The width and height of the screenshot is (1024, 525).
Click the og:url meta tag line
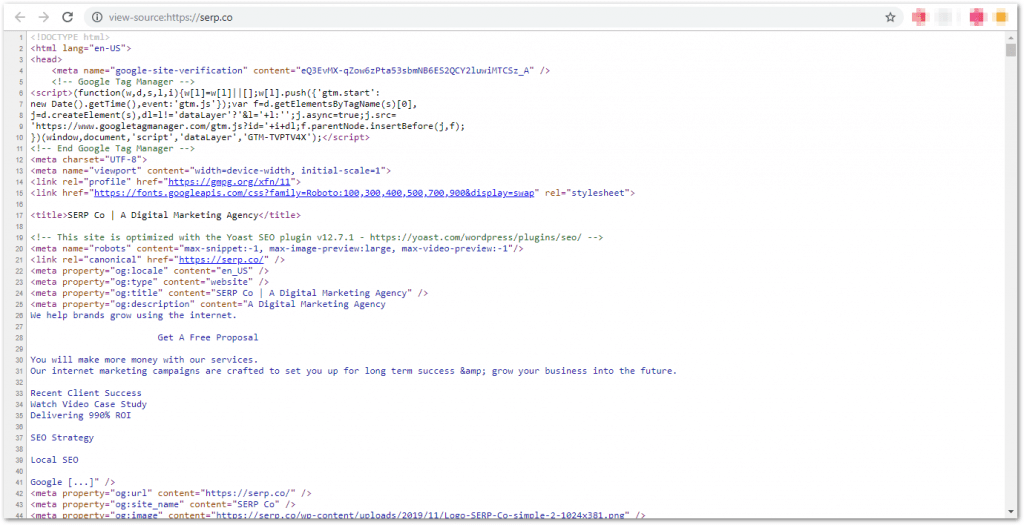tap(171, 493)
